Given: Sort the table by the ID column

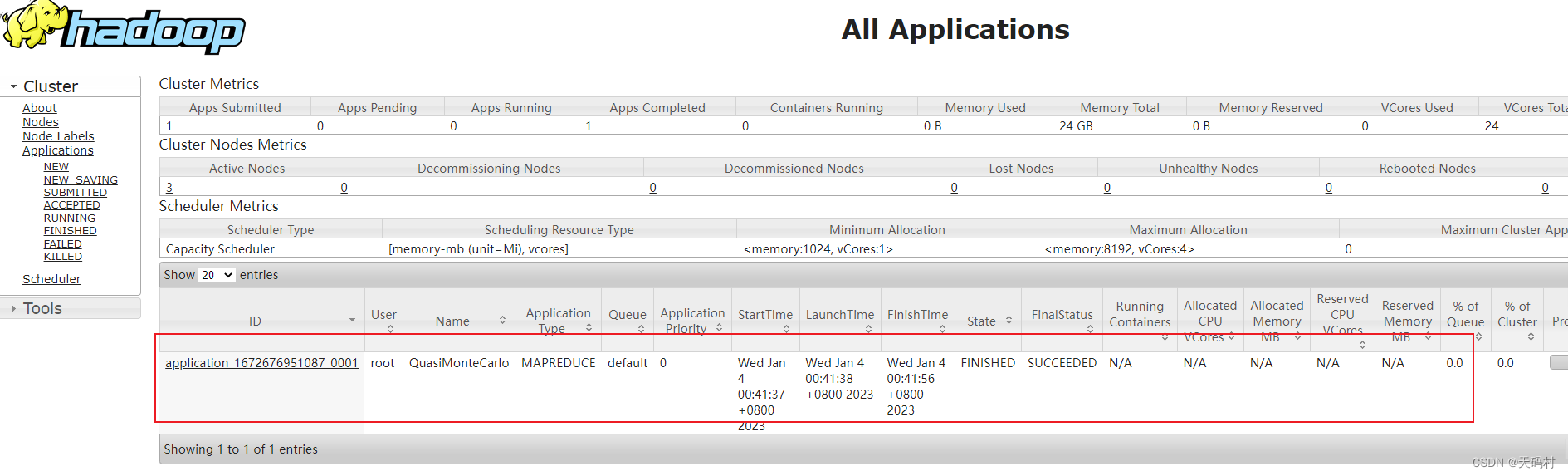Looking at the screenshot, I should point(261,321).
